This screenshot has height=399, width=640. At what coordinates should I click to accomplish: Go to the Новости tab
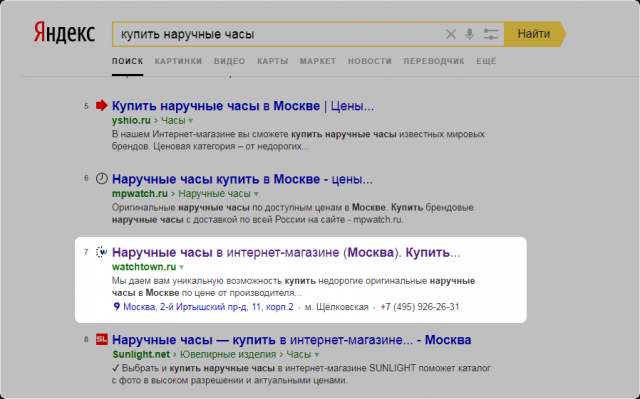tap(370, 61)
